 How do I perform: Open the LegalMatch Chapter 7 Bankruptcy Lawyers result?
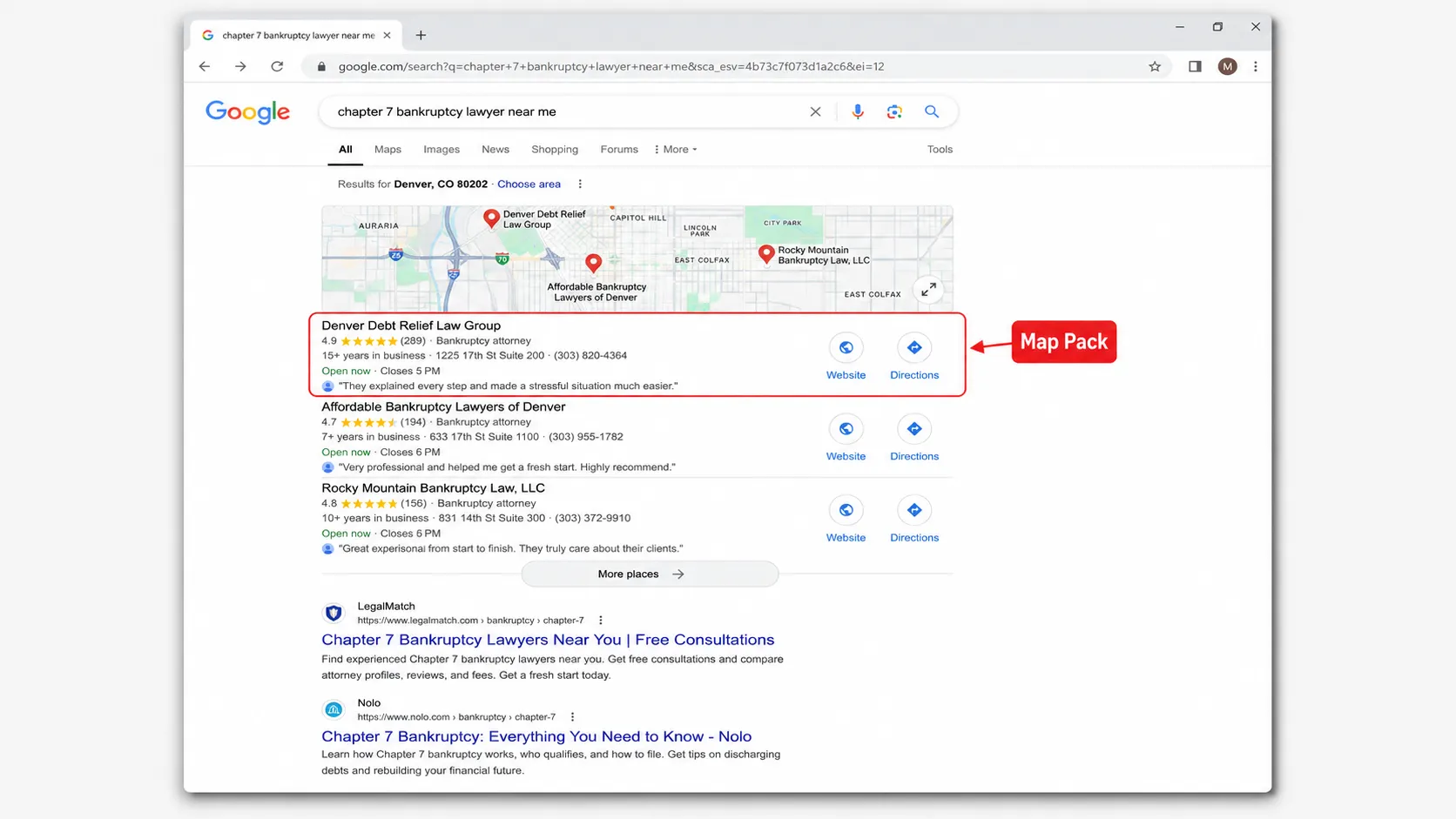[x=548, y=640]
